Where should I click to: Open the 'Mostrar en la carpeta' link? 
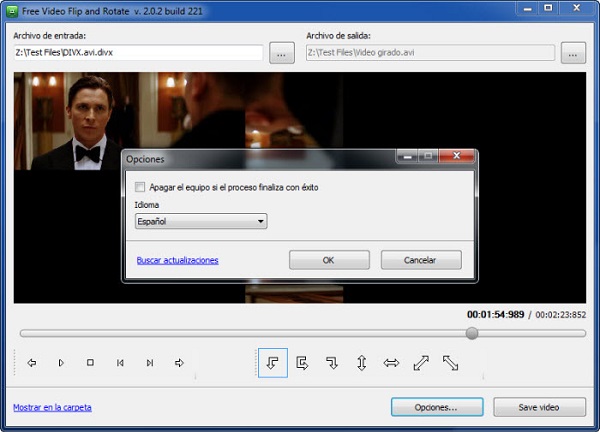tap(52, 408)
